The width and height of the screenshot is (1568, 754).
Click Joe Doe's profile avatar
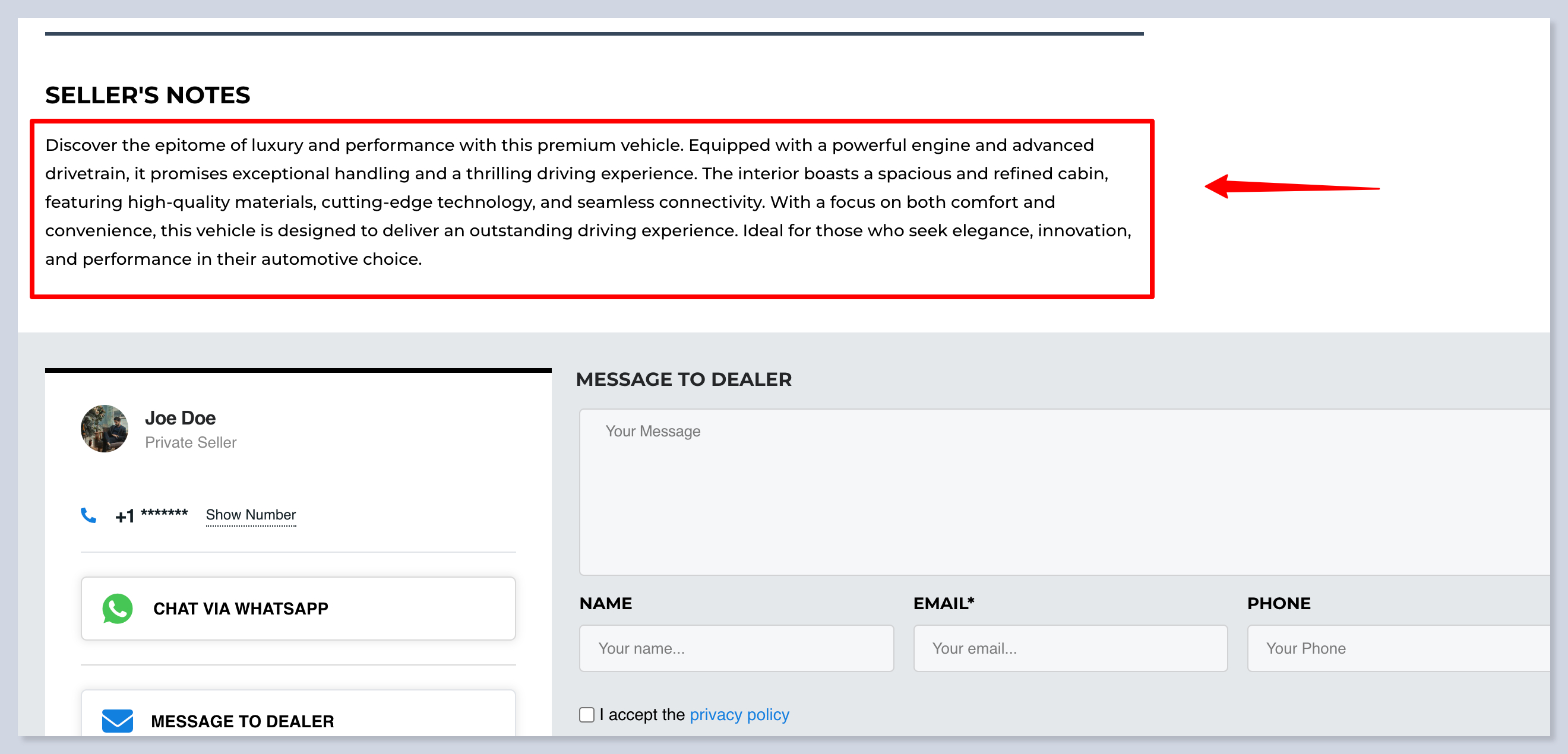pyautogui.click(x=104, y=429)
